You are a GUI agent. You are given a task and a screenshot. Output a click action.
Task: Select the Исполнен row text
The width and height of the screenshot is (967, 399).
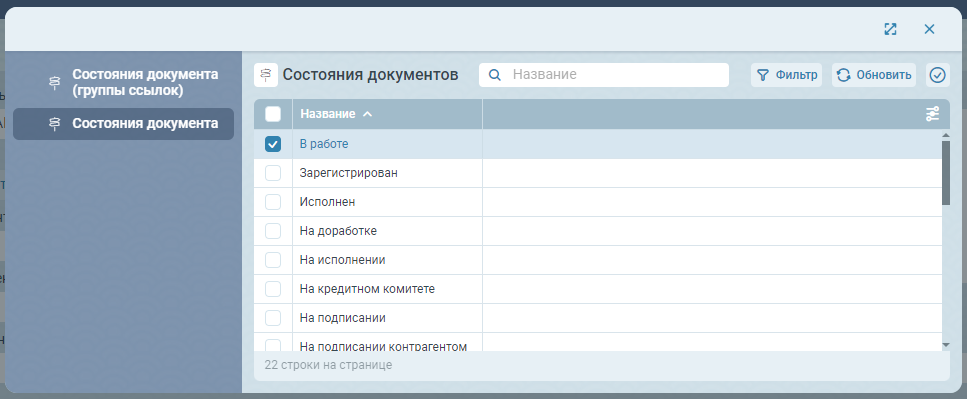pyautogui.click(x=327, y=202)
